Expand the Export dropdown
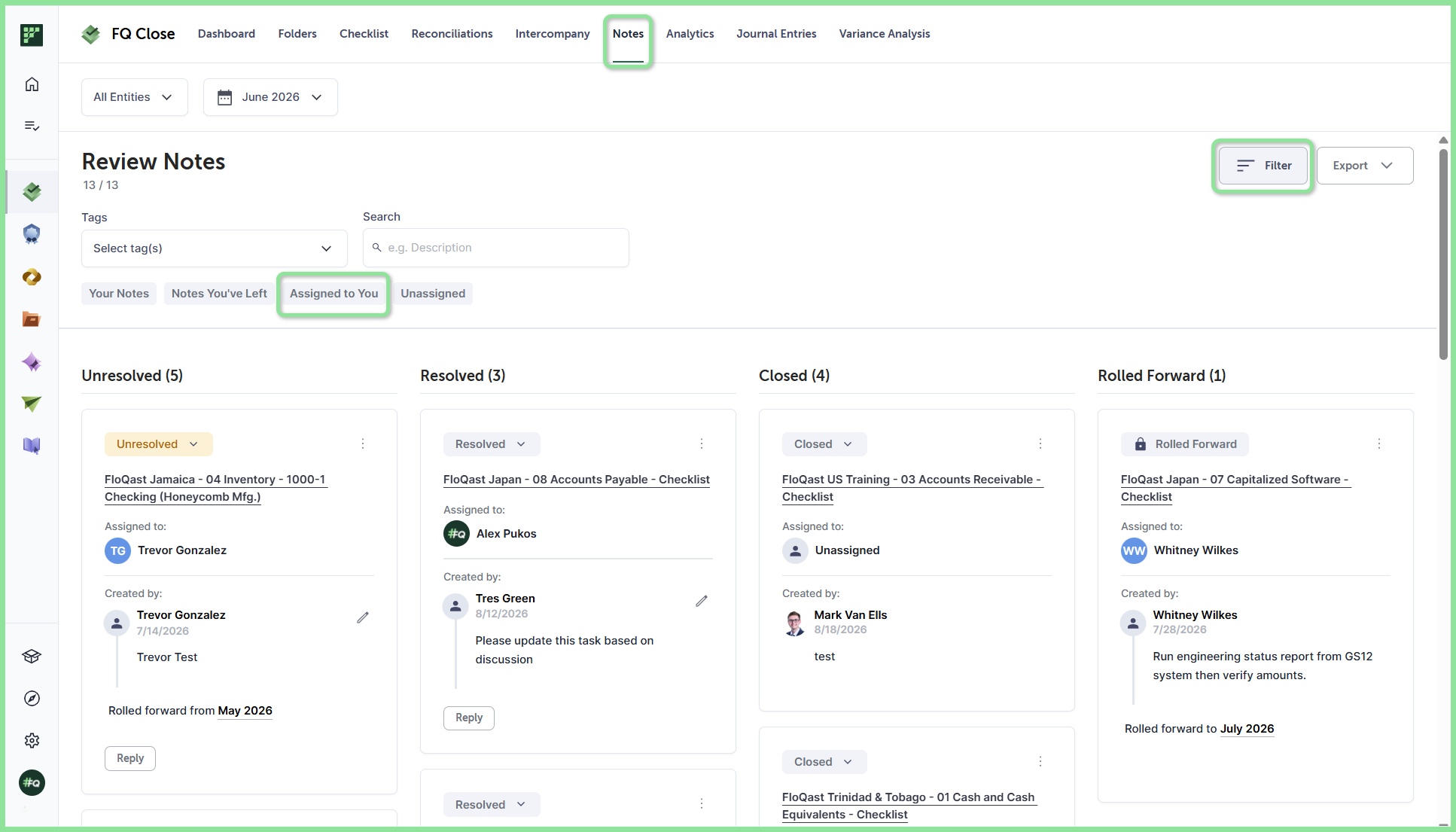The width and height of the screenshot is (1456, 832). click(x=1364, y=166)
